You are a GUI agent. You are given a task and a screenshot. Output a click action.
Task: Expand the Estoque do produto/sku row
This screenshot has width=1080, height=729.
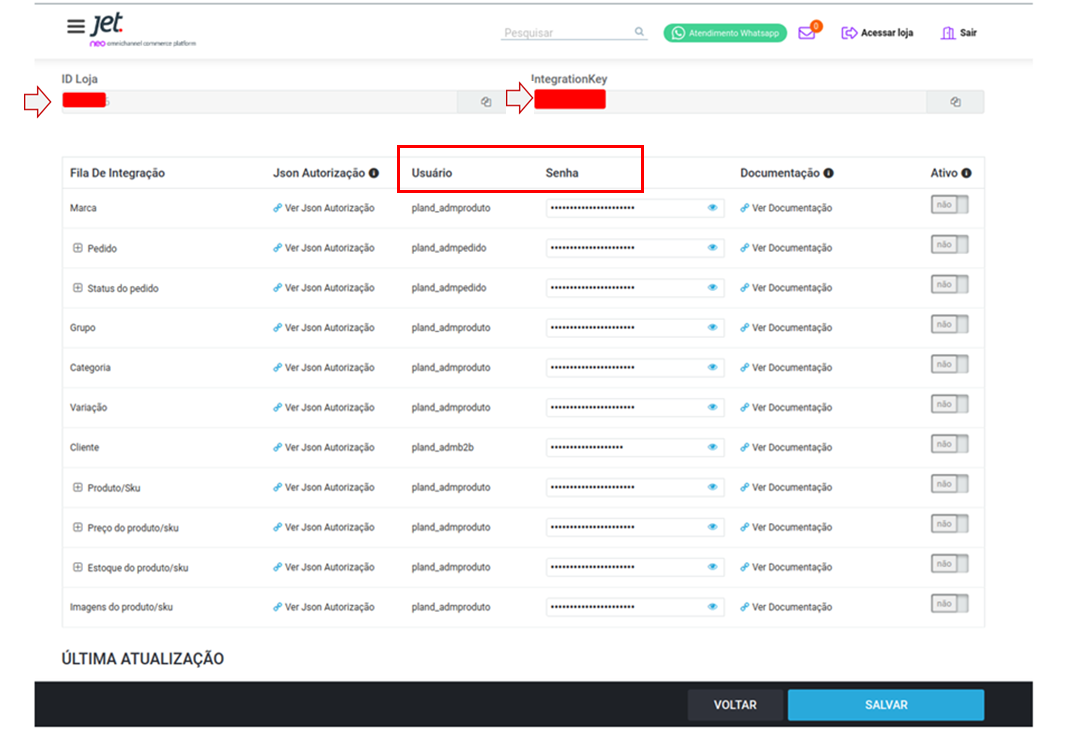pos(78,567)
